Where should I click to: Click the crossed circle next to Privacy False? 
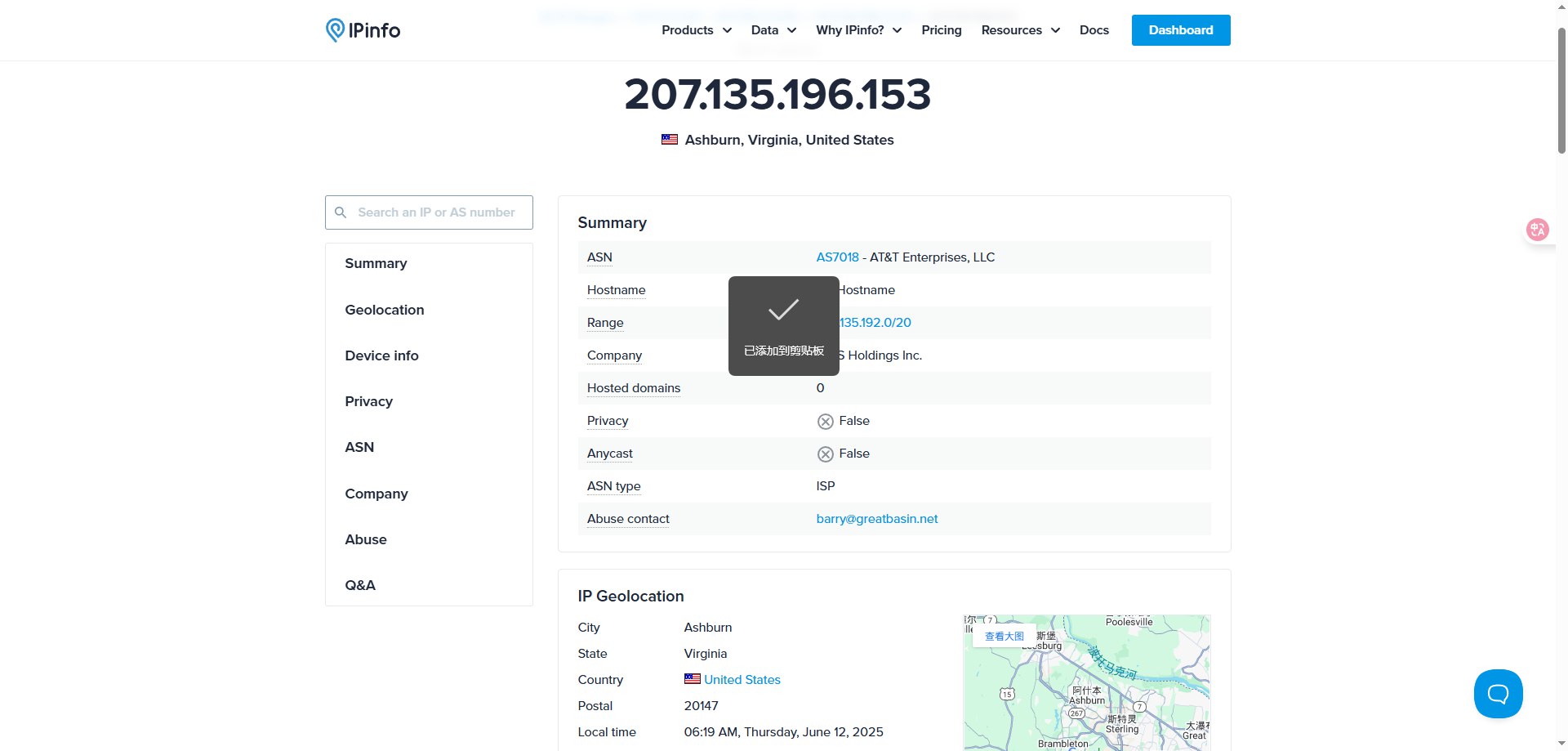[825, 421]
